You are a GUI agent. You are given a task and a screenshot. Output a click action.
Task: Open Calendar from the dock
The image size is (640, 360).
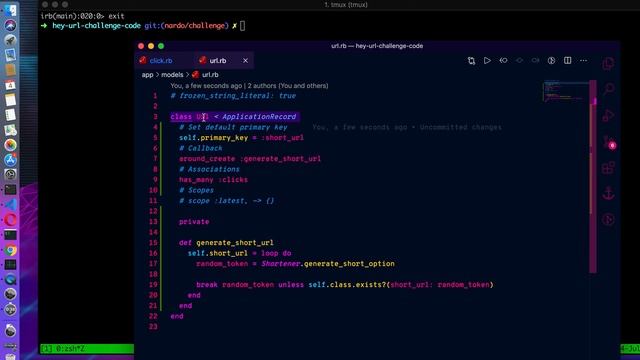[10, 85]
